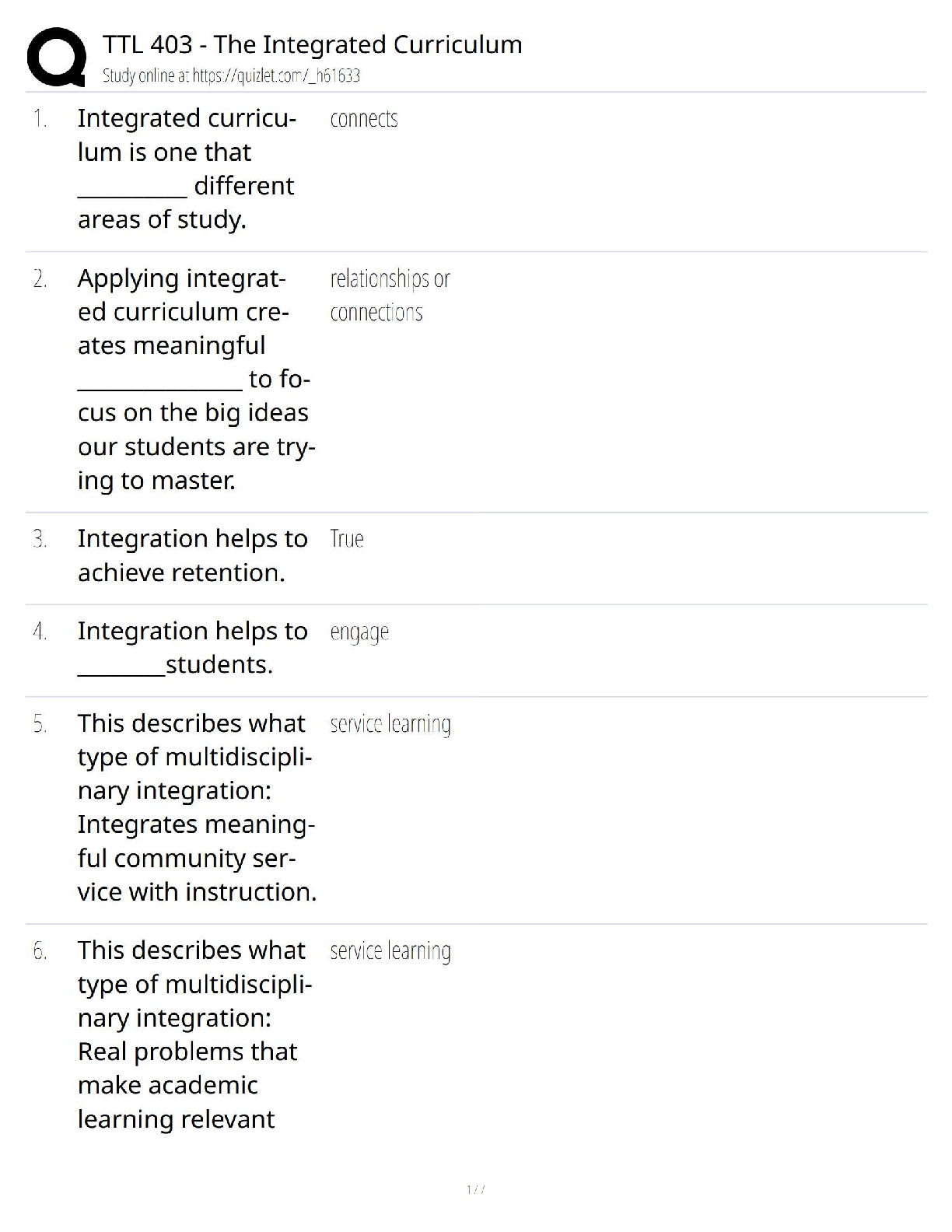Viewport: 952px width, 1232px height.
Task: Click question number 6
Action: pos(40,951)
